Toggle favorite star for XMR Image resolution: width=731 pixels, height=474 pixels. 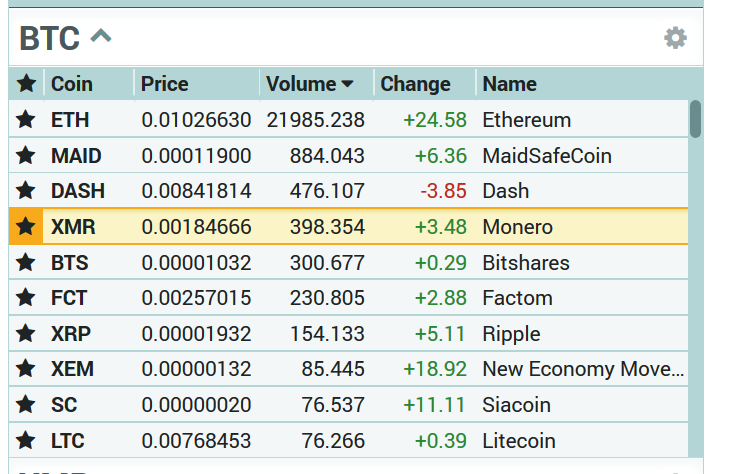coord(26,227)
